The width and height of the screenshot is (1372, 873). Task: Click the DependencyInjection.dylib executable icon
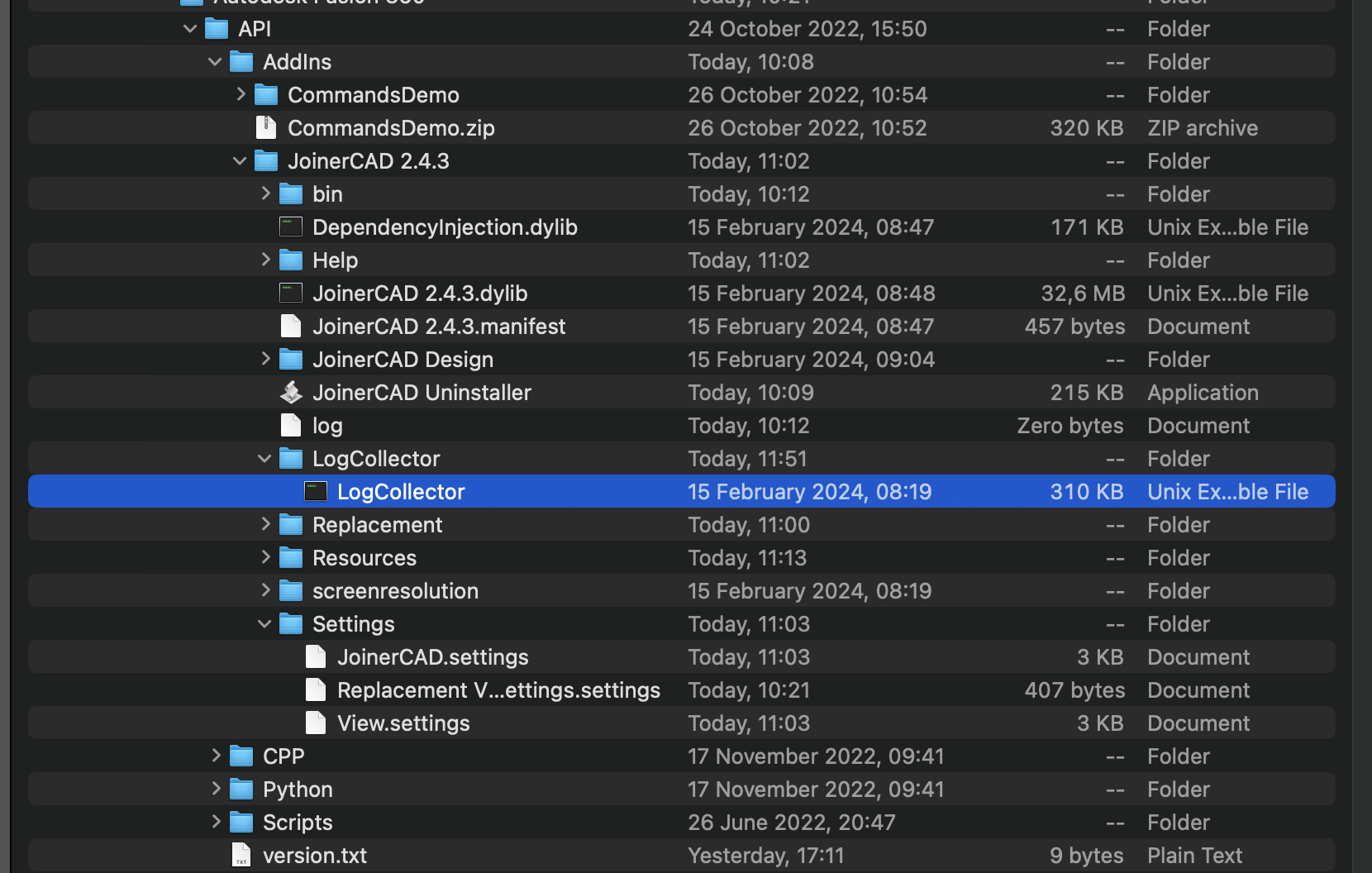click(291, 227)
